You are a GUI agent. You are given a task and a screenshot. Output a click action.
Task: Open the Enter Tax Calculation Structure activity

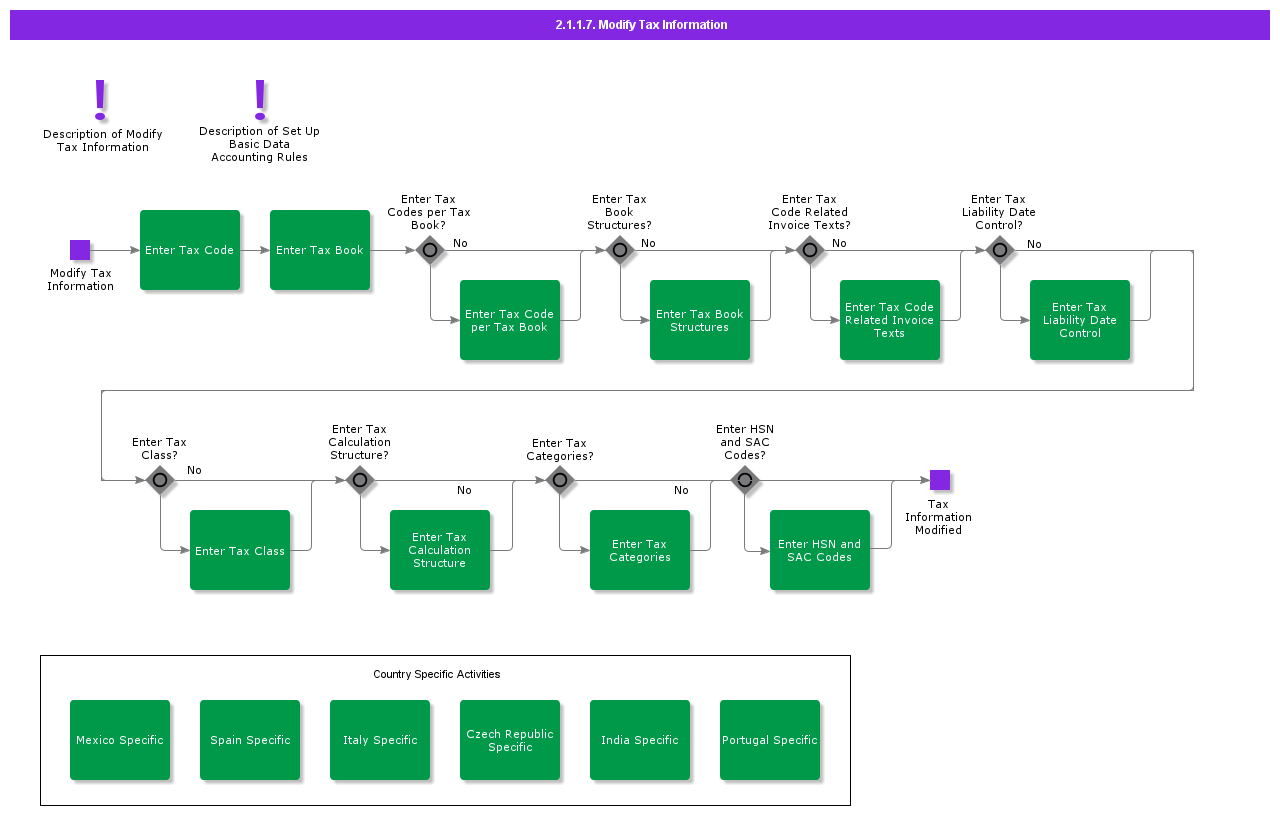(440, 550)
